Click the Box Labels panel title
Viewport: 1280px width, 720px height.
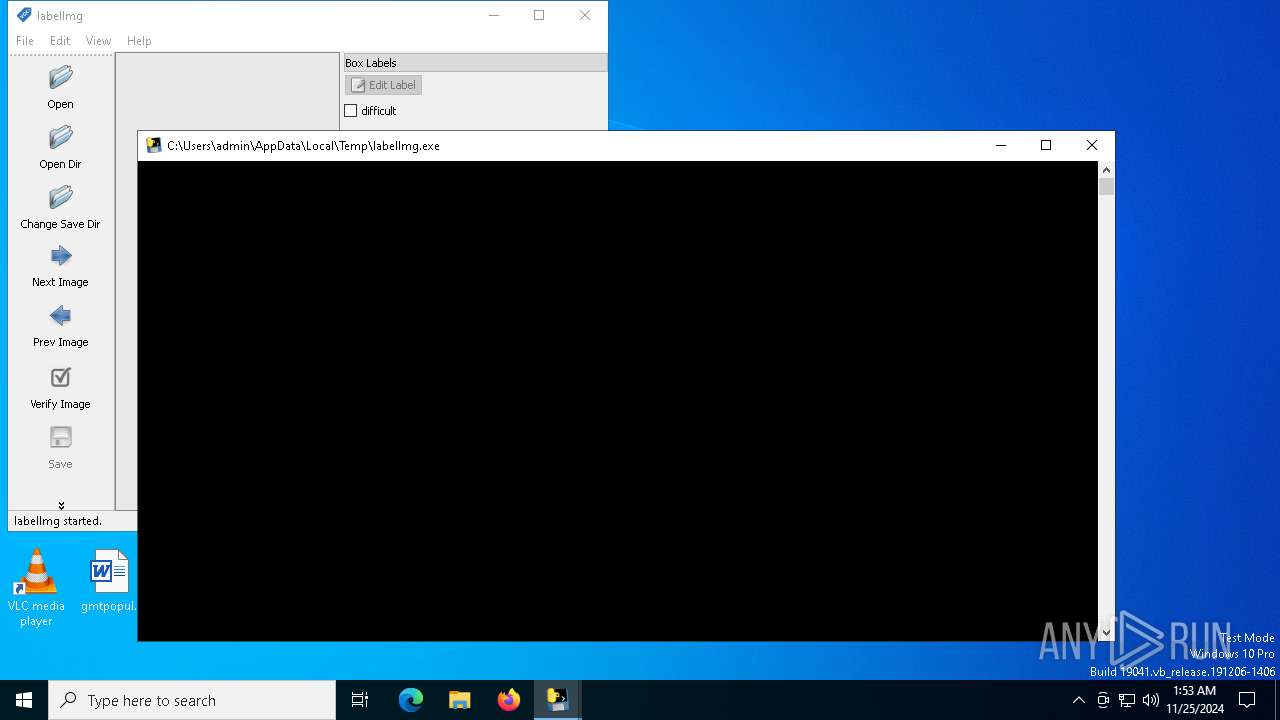(x=371, y=63)
